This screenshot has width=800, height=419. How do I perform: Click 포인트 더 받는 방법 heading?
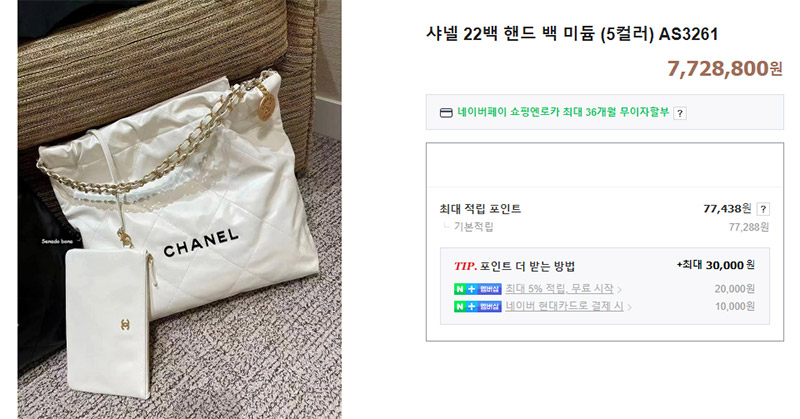(x=527, y=266)
